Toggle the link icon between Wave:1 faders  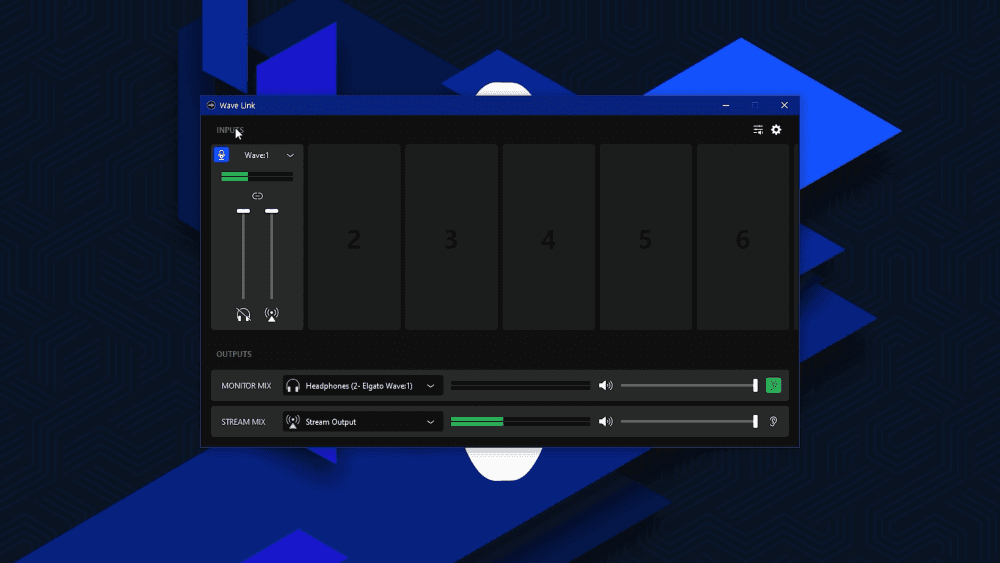pos(257,196)
